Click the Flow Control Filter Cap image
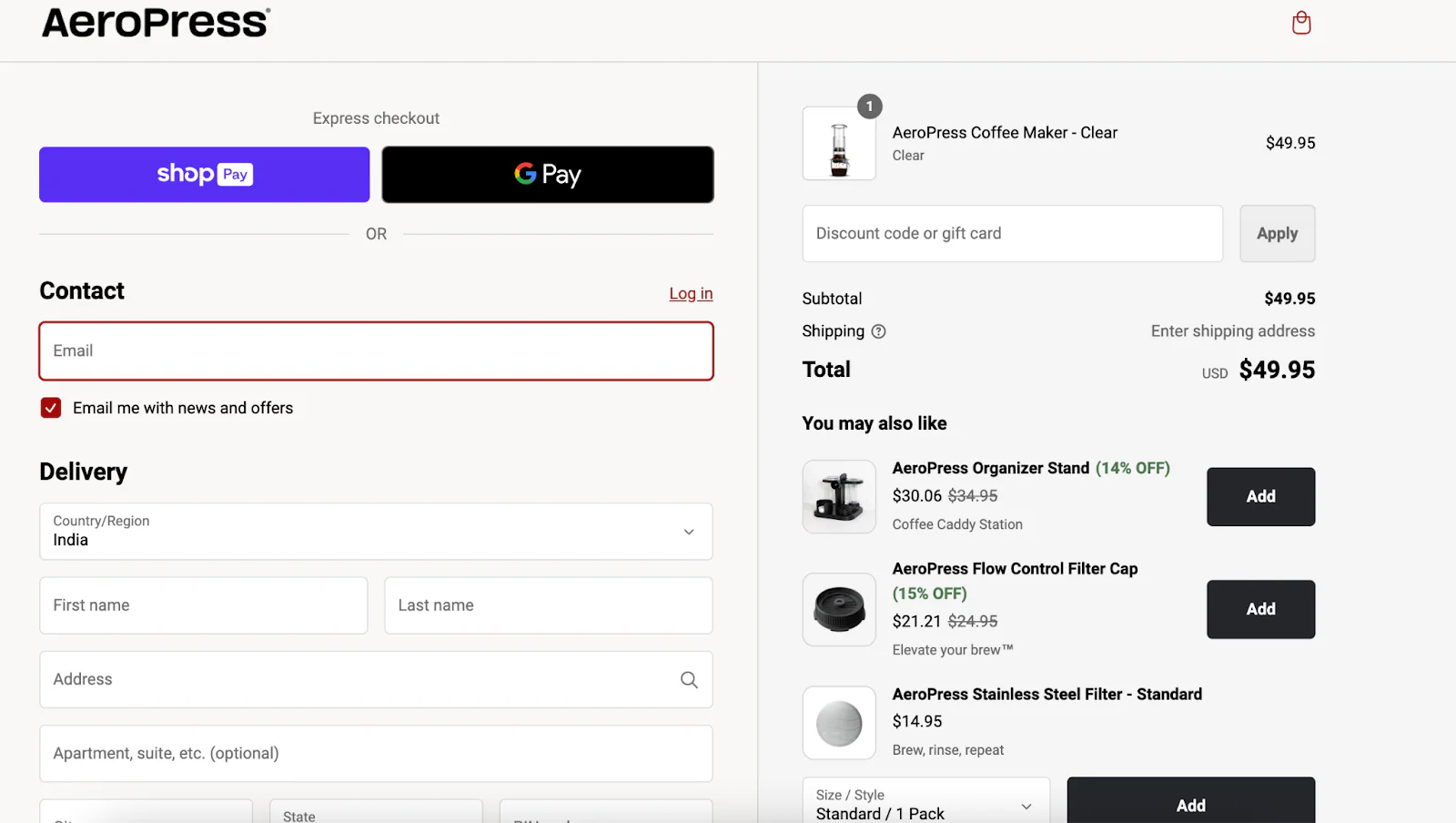 pos(839,609)
